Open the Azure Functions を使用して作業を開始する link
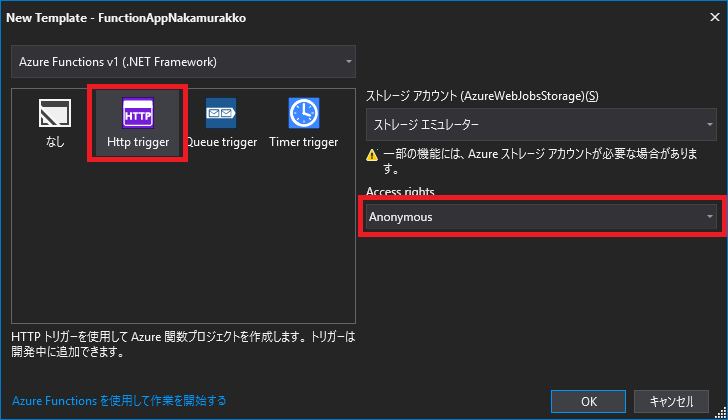Screen dimensions: 728x420 tap(119, 401)
